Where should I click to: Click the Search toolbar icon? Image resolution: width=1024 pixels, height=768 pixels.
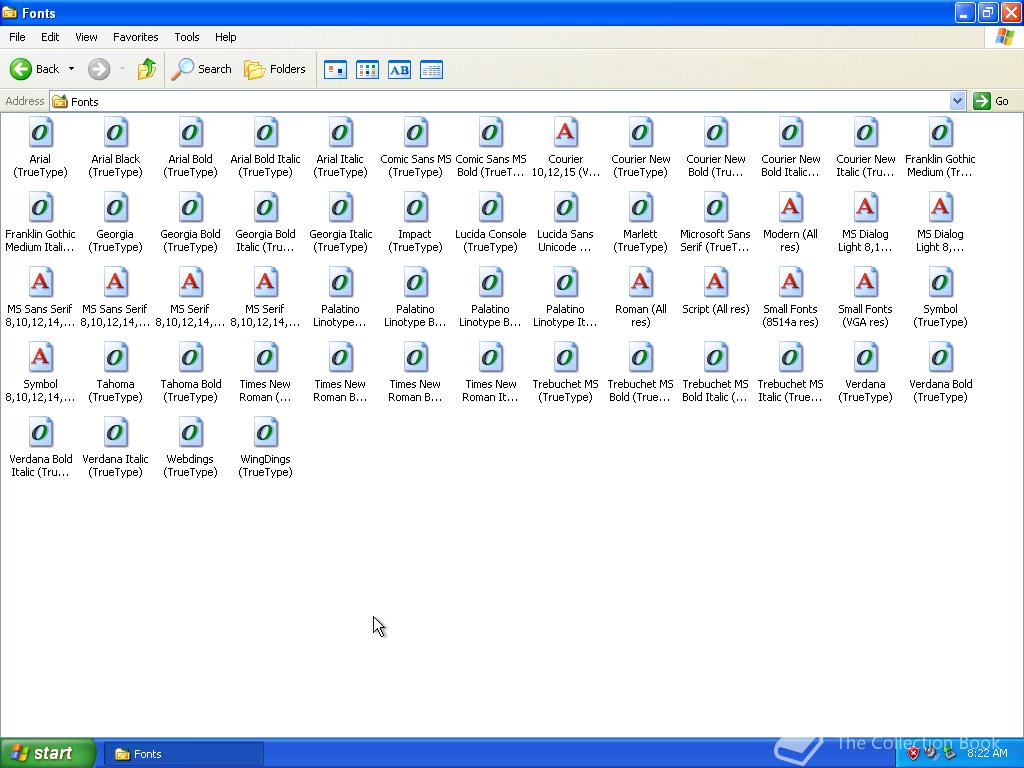tap(201, 69)
